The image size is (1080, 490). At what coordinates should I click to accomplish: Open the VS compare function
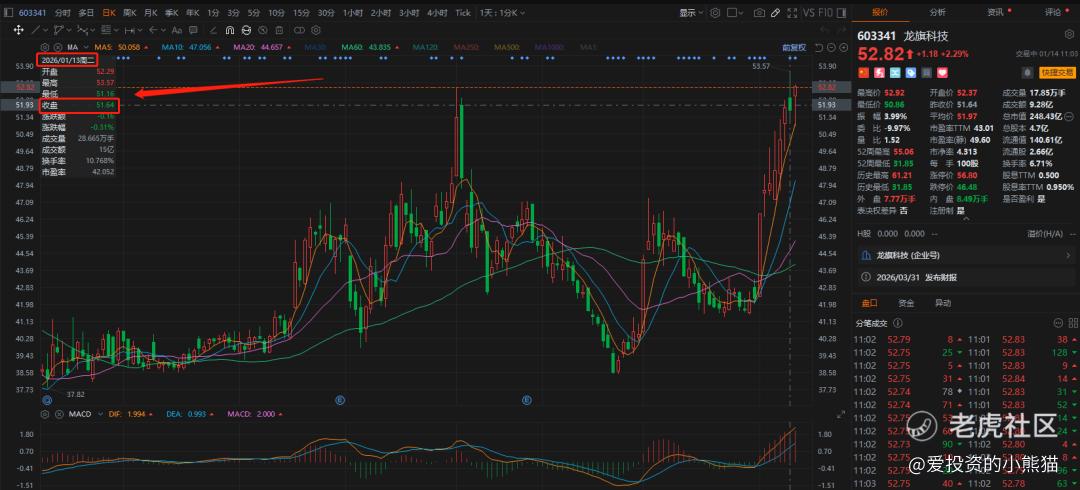point(809,13)
